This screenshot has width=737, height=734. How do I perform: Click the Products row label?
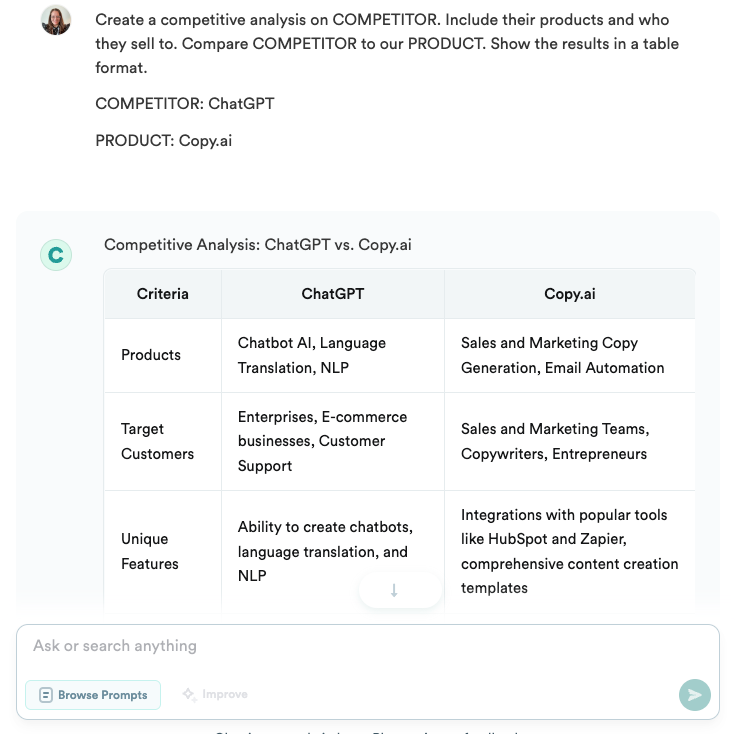[151, 355]
